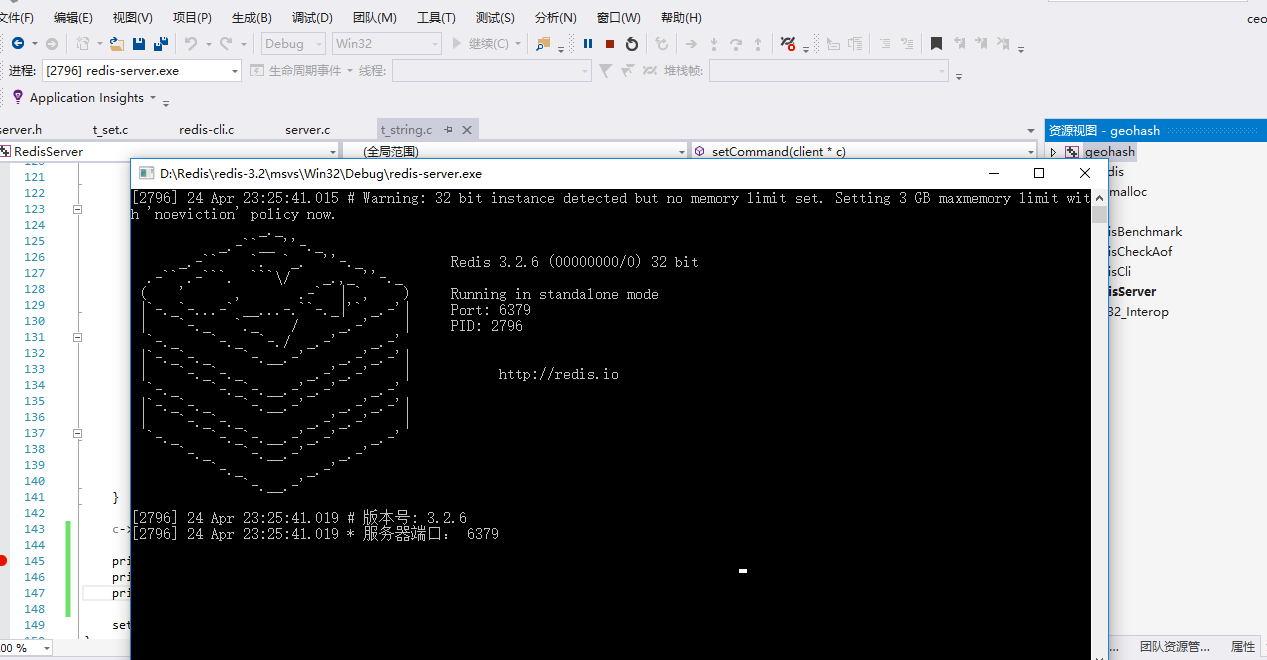Click the step out icon

(758, 43)
